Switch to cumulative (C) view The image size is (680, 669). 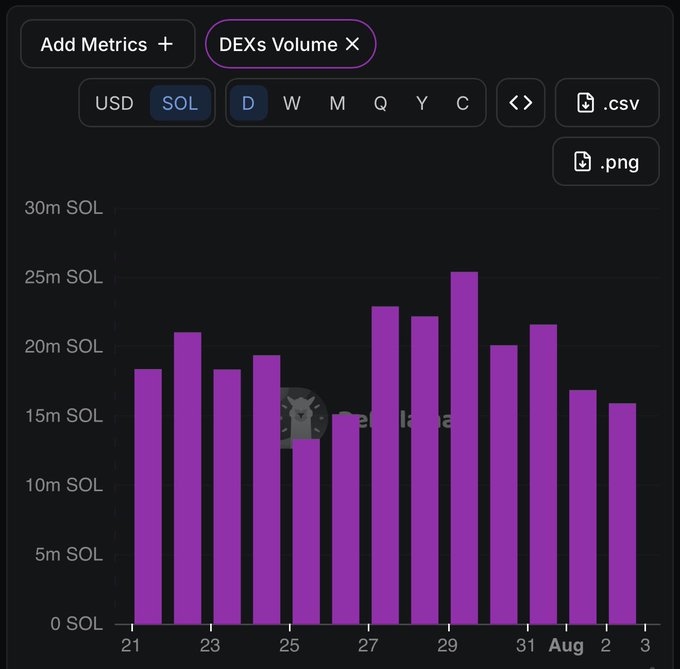pyautogui.click(x=462, y=103)
